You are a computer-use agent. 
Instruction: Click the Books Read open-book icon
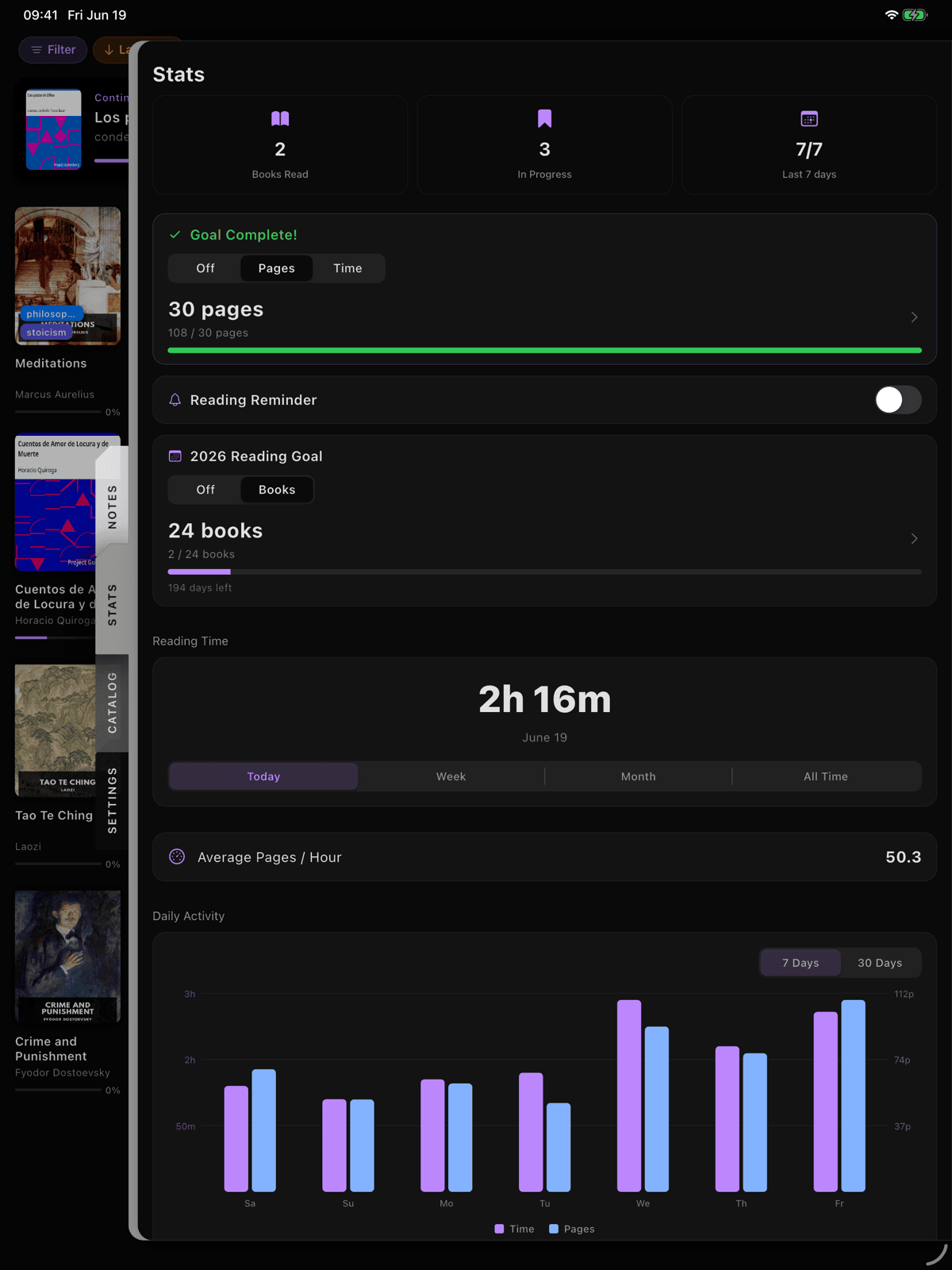(280, 119)
